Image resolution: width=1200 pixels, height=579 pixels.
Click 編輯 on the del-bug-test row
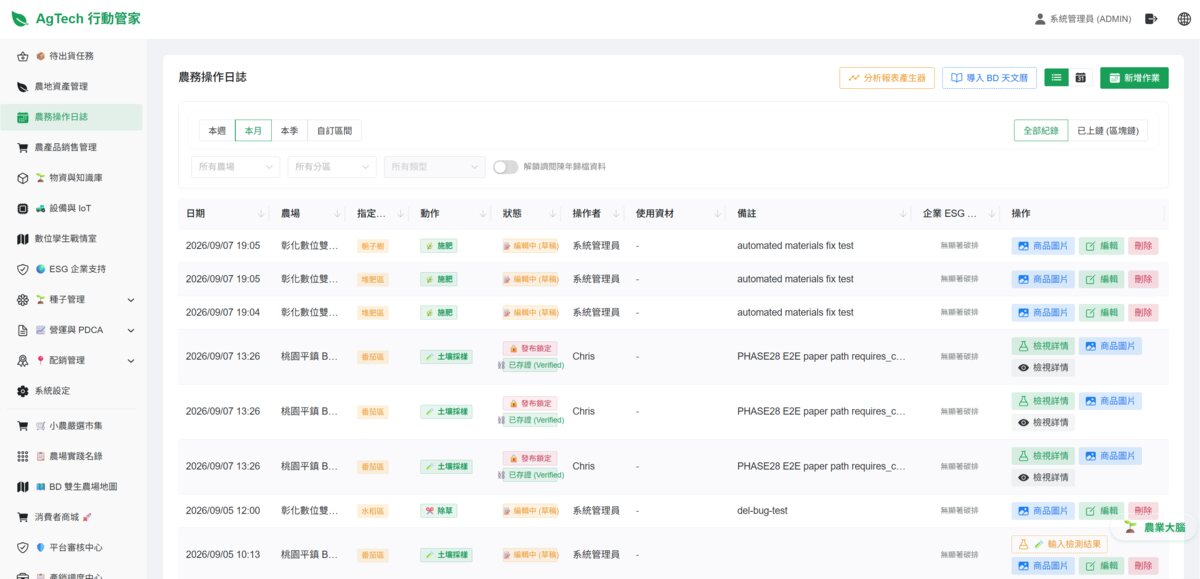click(1101, 511)
